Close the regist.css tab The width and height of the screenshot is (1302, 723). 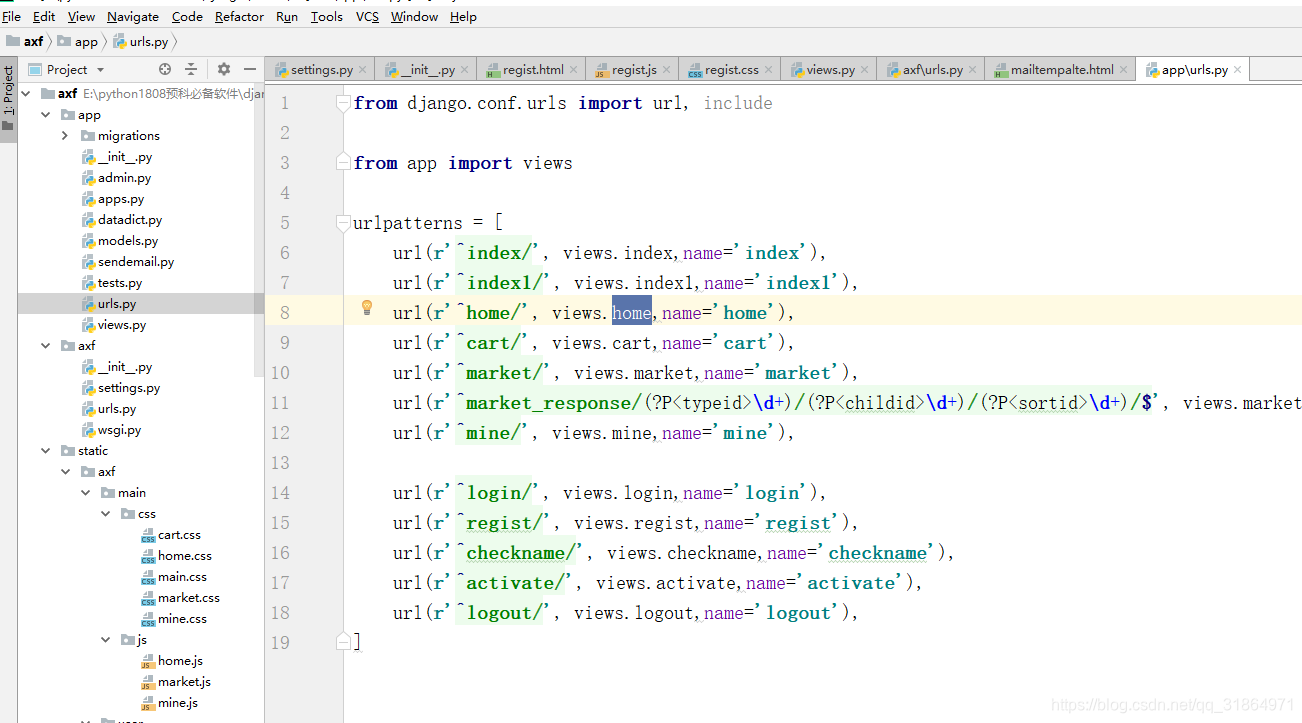[769, 70]
